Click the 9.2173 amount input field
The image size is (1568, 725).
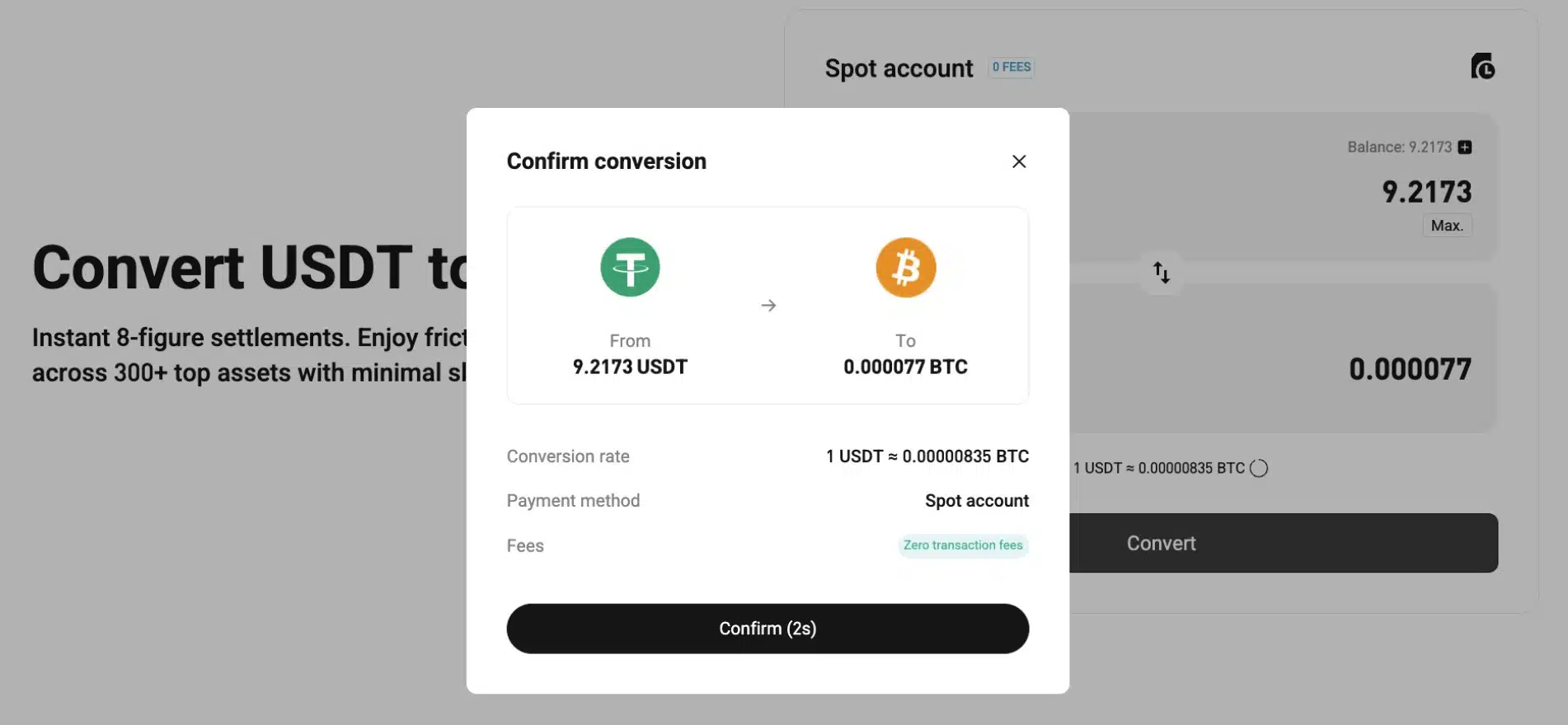tap(1426, 192)
